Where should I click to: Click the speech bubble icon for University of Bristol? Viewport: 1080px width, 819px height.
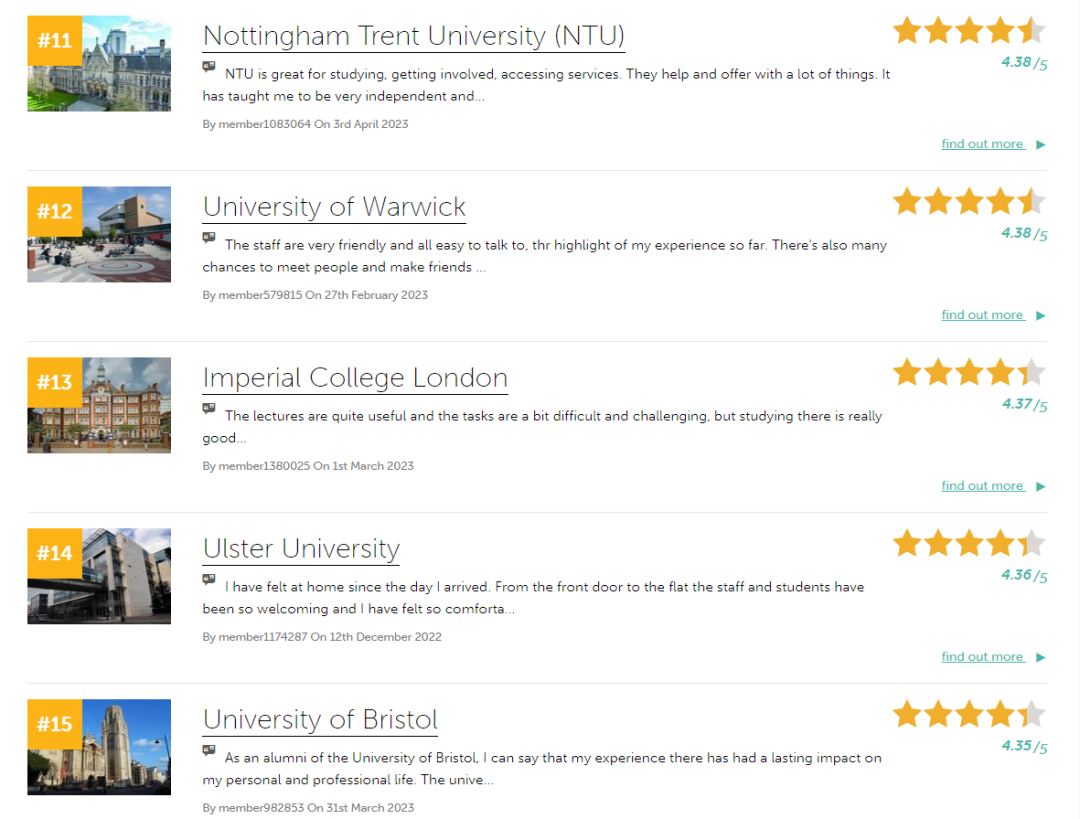click(208, 751)
